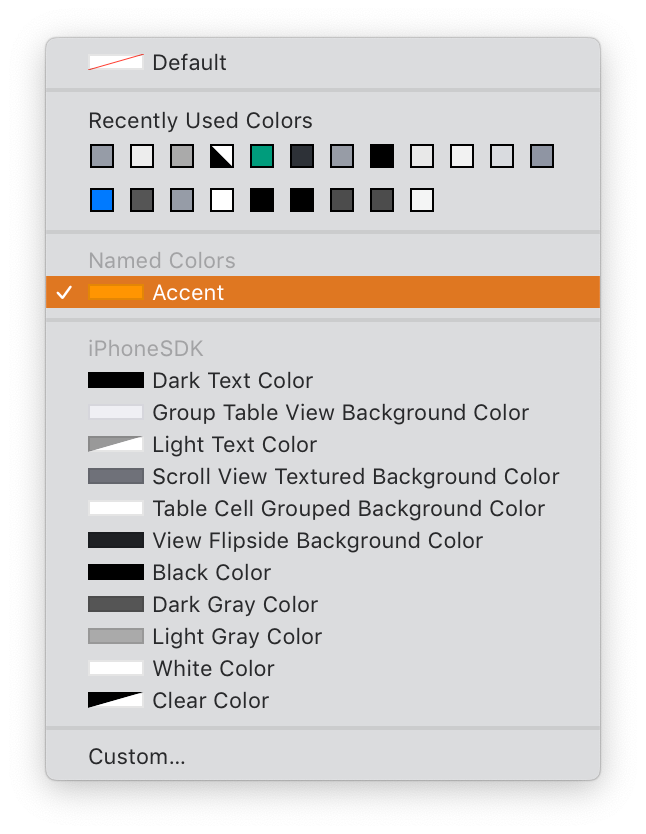Select the black-white diagonal recent swatch

pos(222,156)
